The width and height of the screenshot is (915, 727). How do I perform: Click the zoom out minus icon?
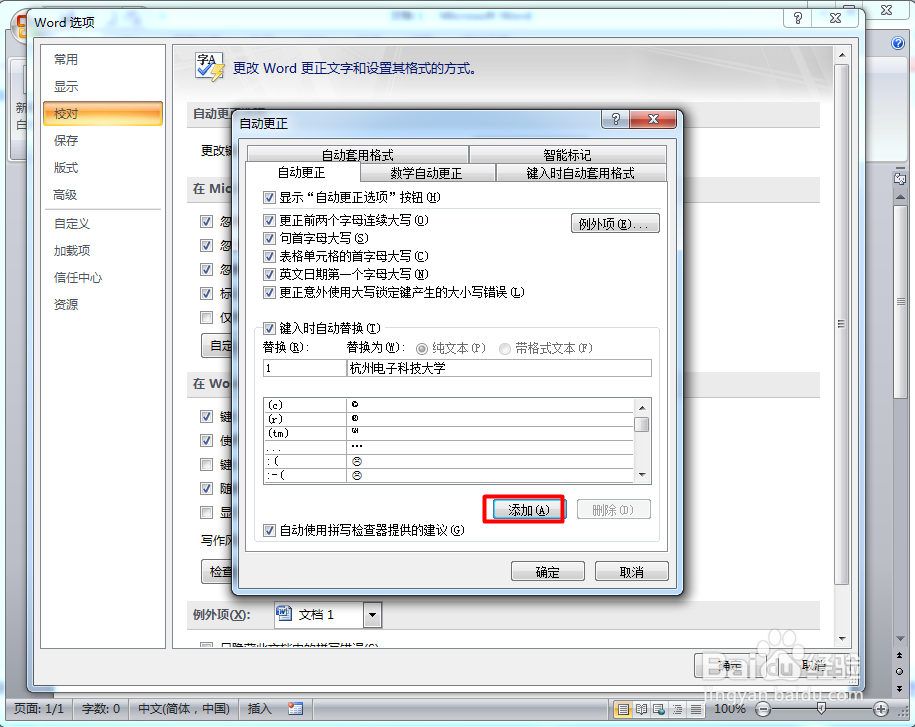(x=763, y=709)
